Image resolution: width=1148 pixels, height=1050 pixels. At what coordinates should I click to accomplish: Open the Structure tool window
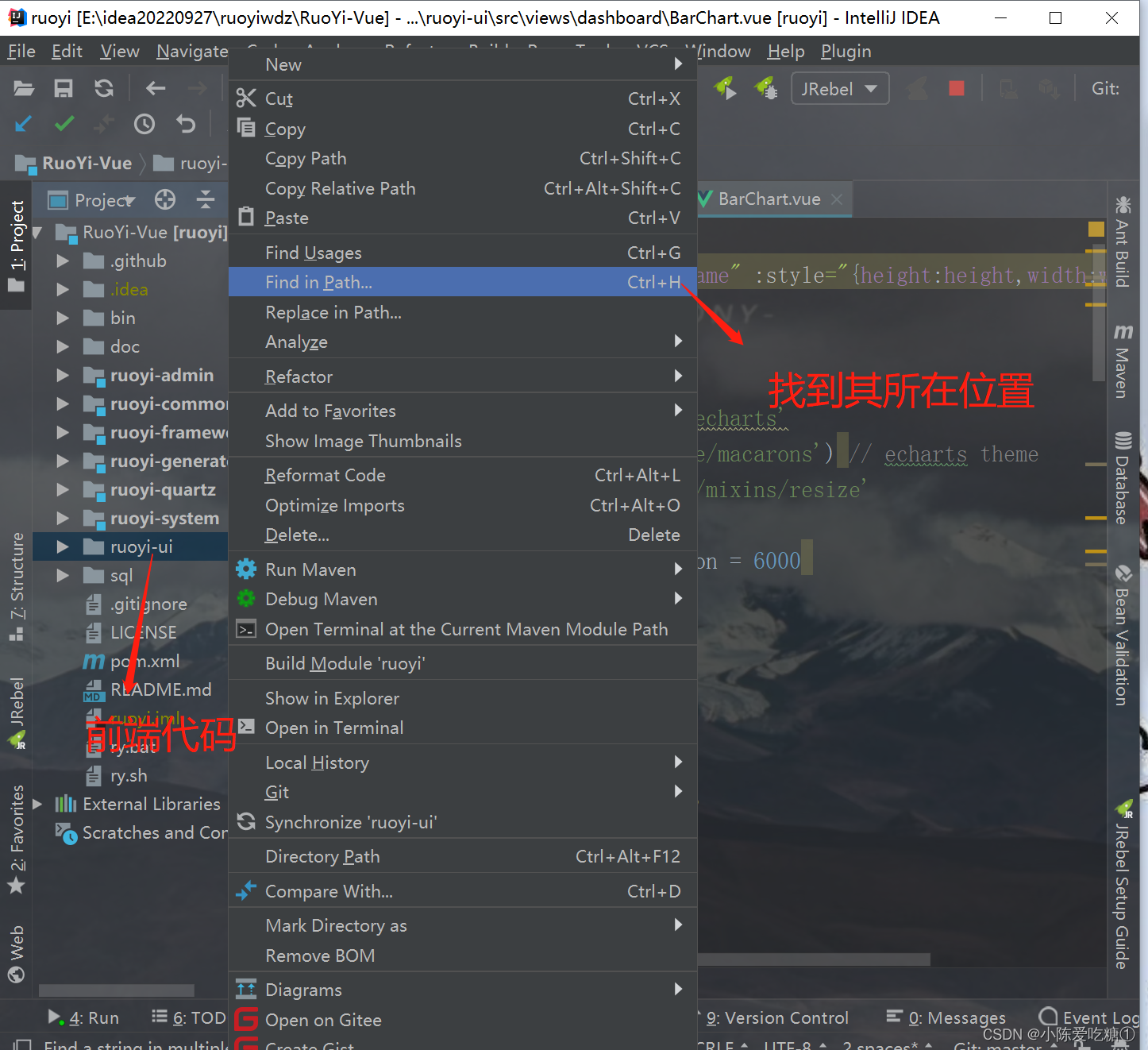tap(17, 587)
